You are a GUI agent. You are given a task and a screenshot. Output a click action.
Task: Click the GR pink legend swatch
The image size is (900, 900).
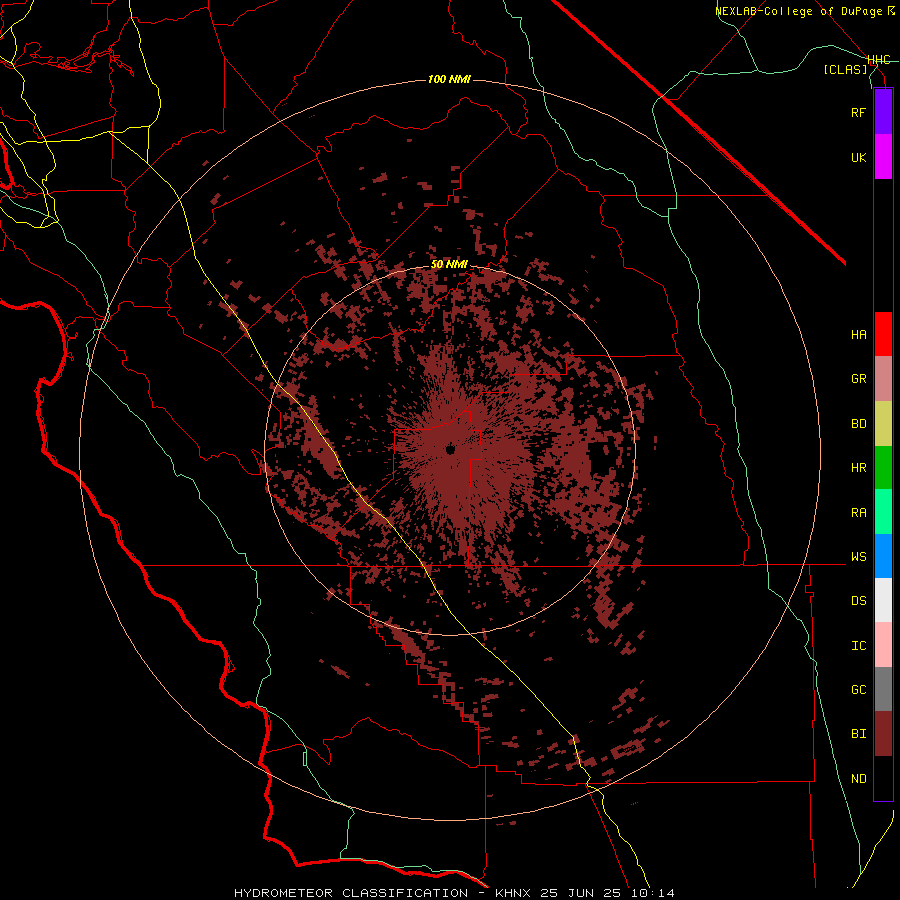coord(883,379)
